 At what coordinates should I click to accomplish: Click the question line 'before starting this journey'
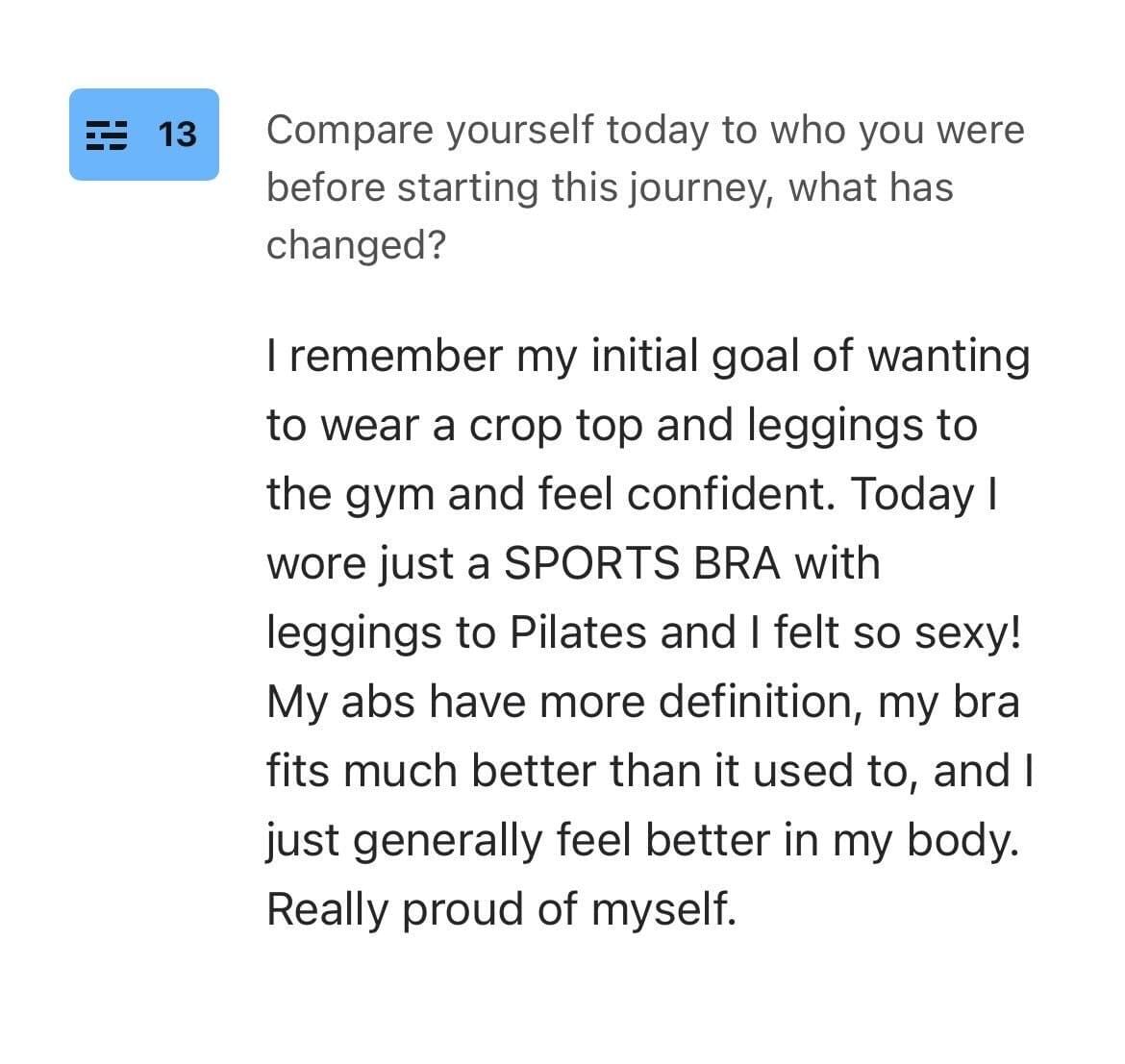click(x=610, y=187)
